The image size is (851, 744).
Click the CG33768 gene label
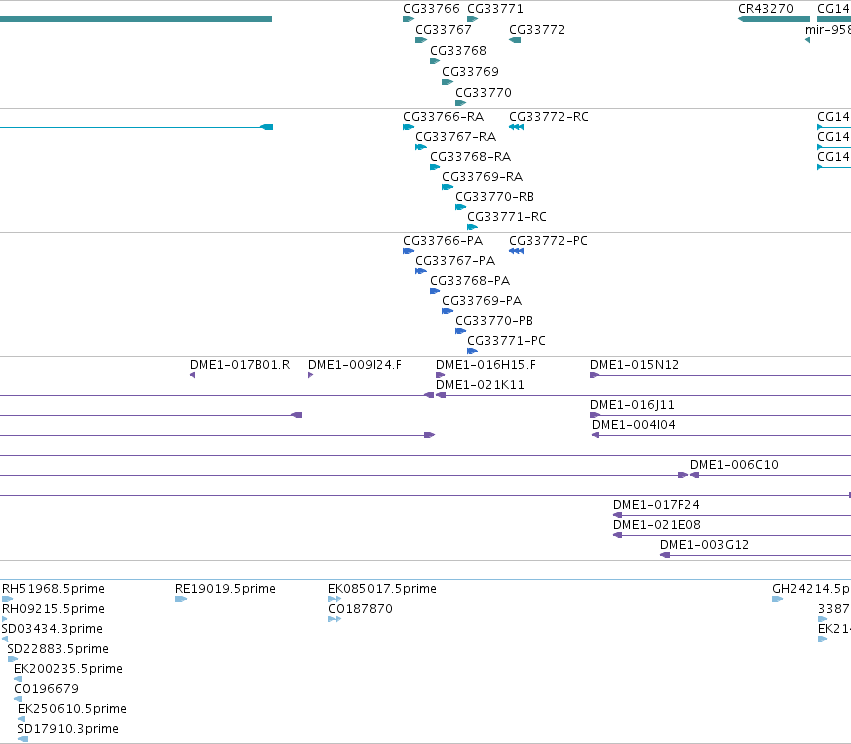point(459,50)
